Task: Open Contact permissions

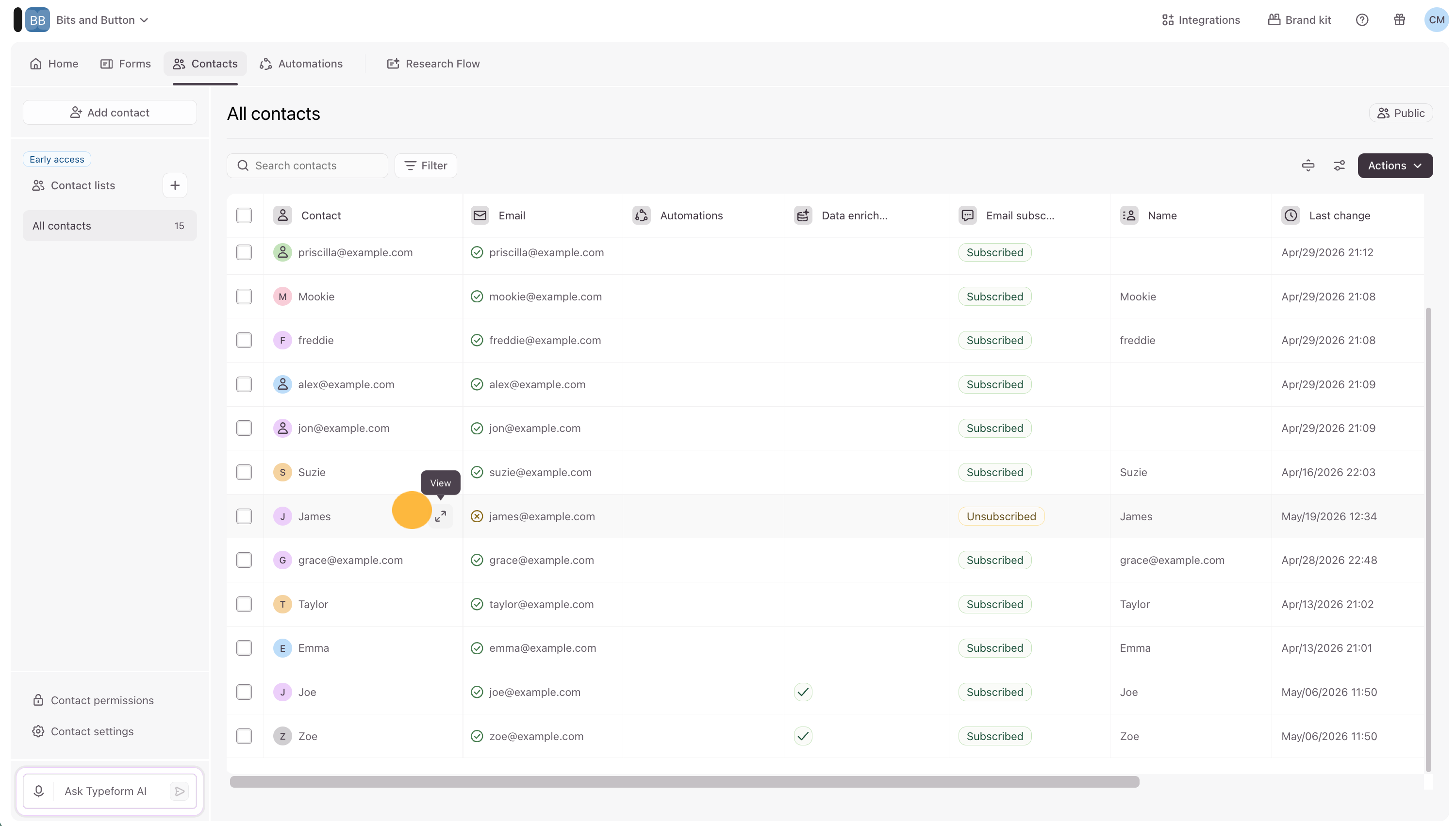Action: pos(94,700)
